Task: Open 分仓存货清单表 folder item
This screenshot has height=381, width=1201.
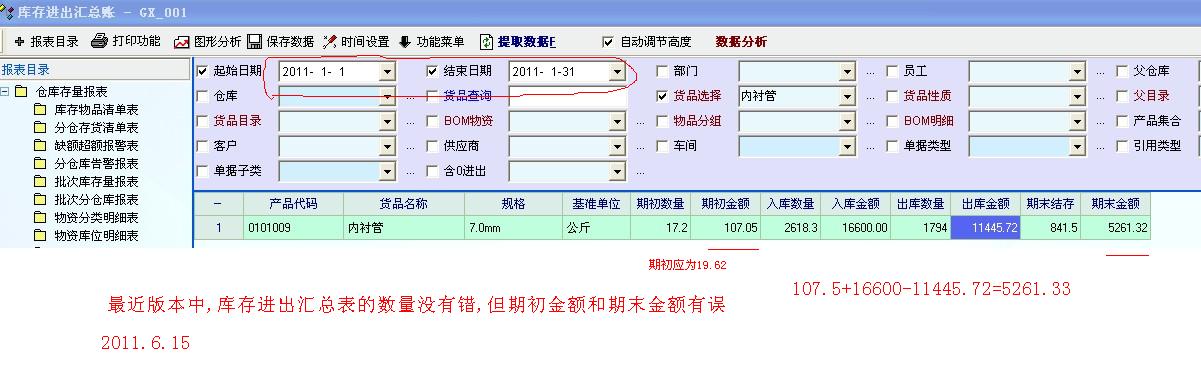Action: click(96, 128)
